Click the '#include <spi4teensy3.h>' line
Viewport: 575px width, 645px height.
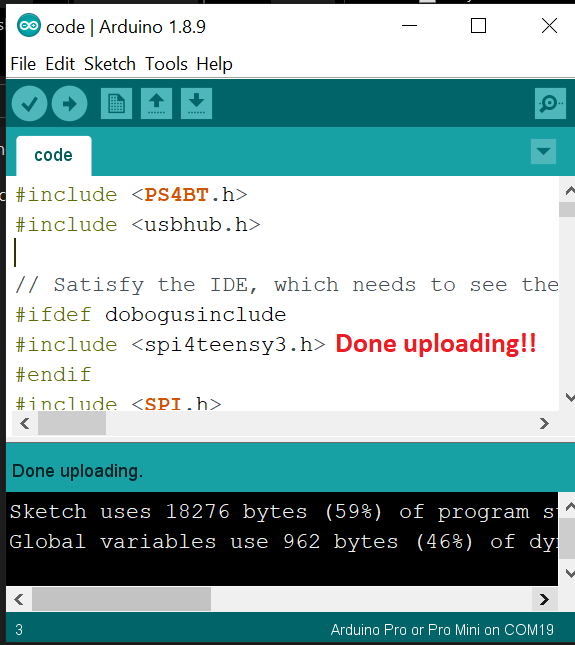point(170,345)
